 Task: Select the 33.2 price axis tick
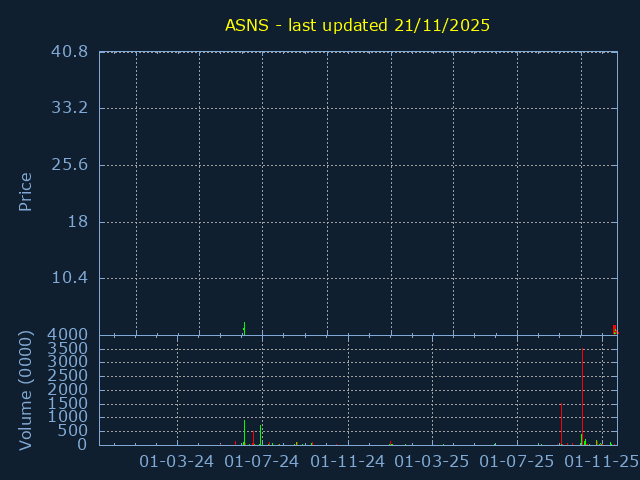click(69, 108)
